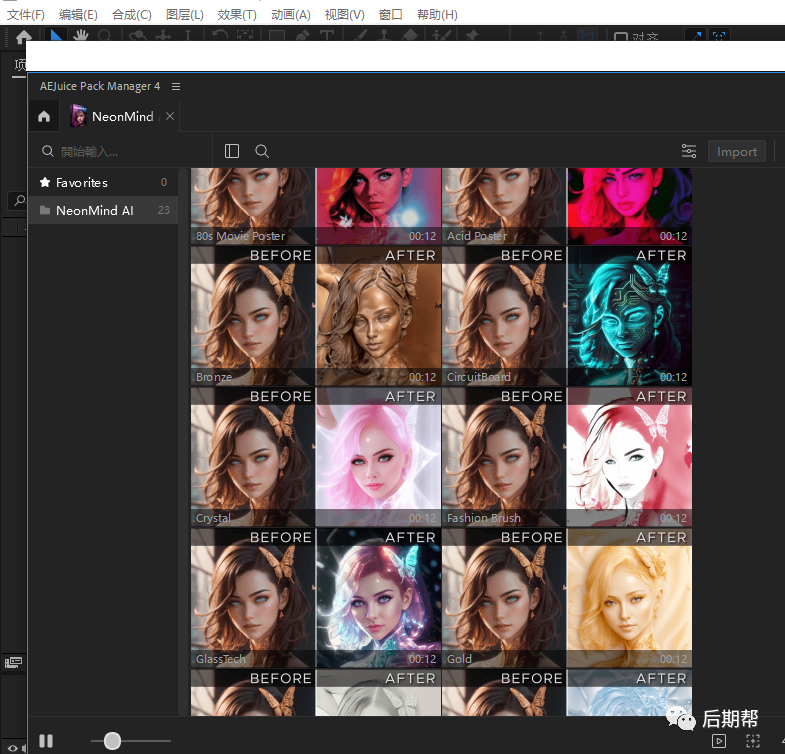Open the 动画(A) menu
785x754 pixels.
291,15
